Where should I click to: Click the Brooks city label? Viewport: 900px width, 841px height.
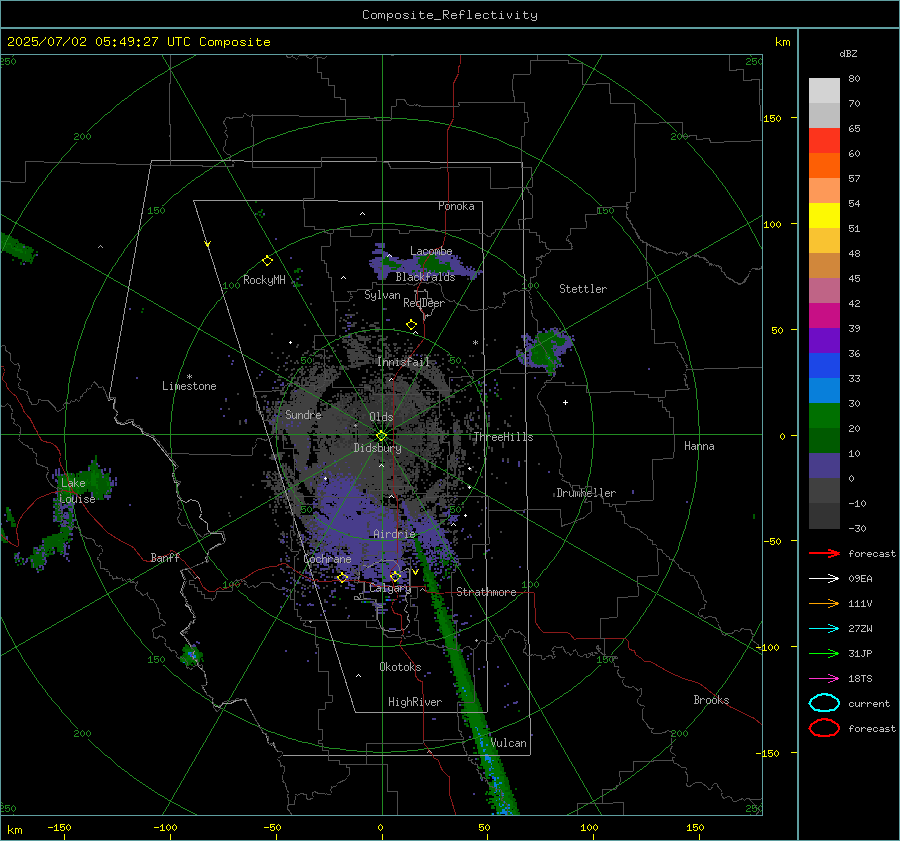pos(711,700)
